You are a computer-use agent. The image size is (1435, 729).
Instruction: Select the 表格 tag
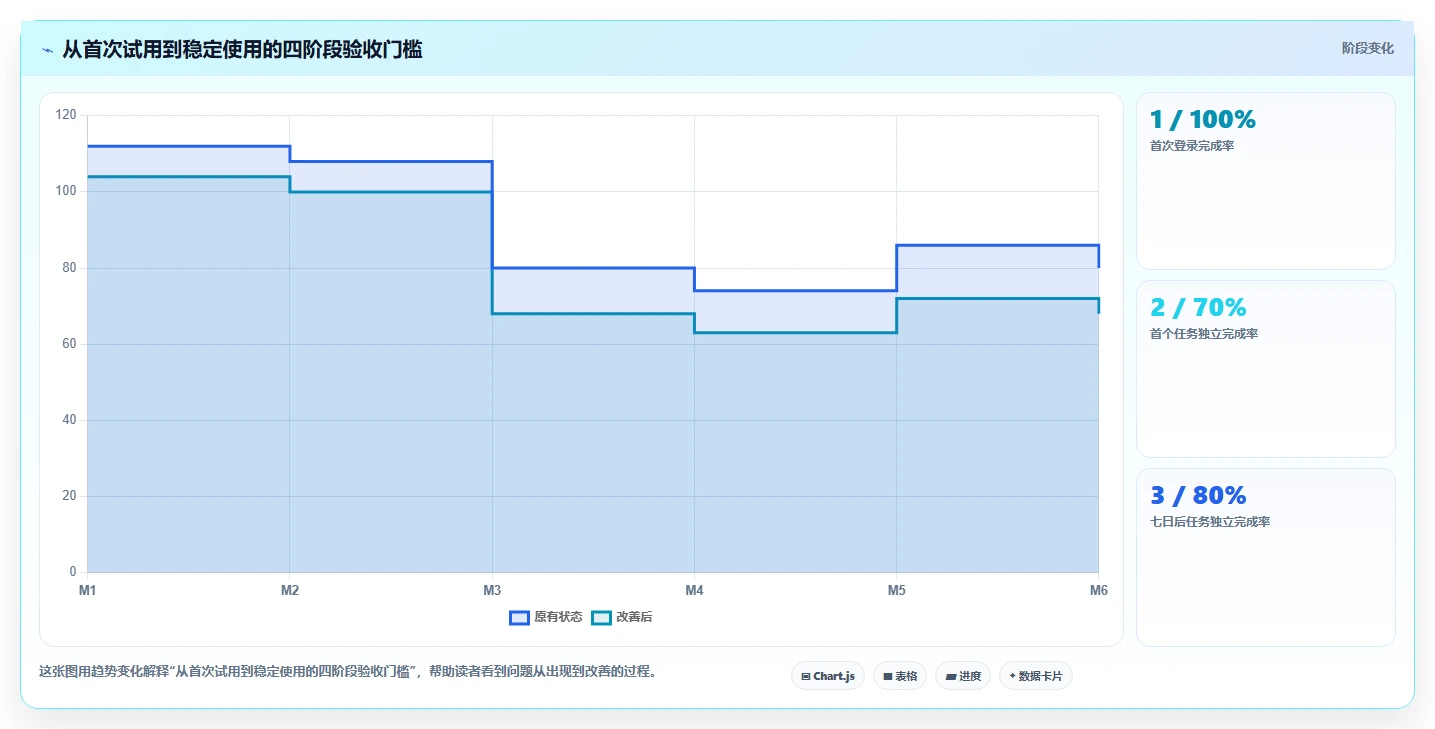pyautogui.click(x=900, y=676)
